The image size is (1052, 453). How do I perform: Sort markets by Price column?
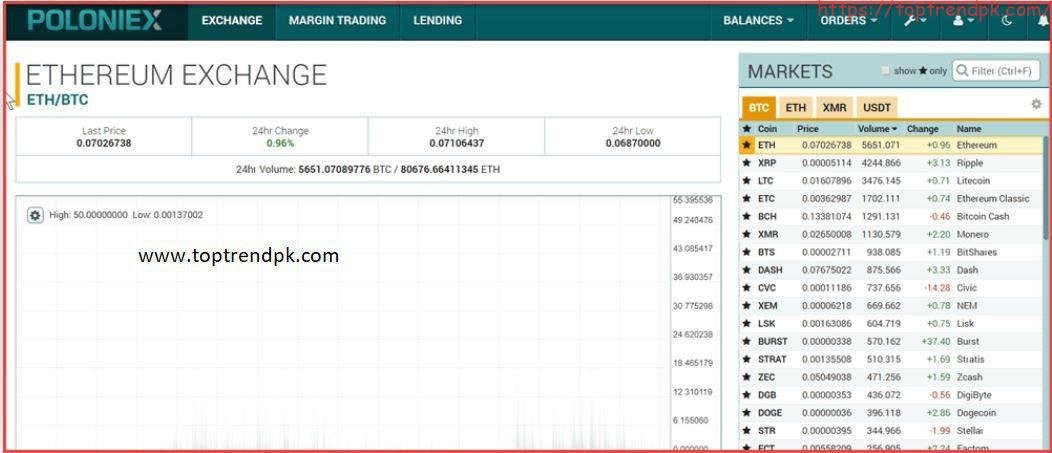coord(808,128)
